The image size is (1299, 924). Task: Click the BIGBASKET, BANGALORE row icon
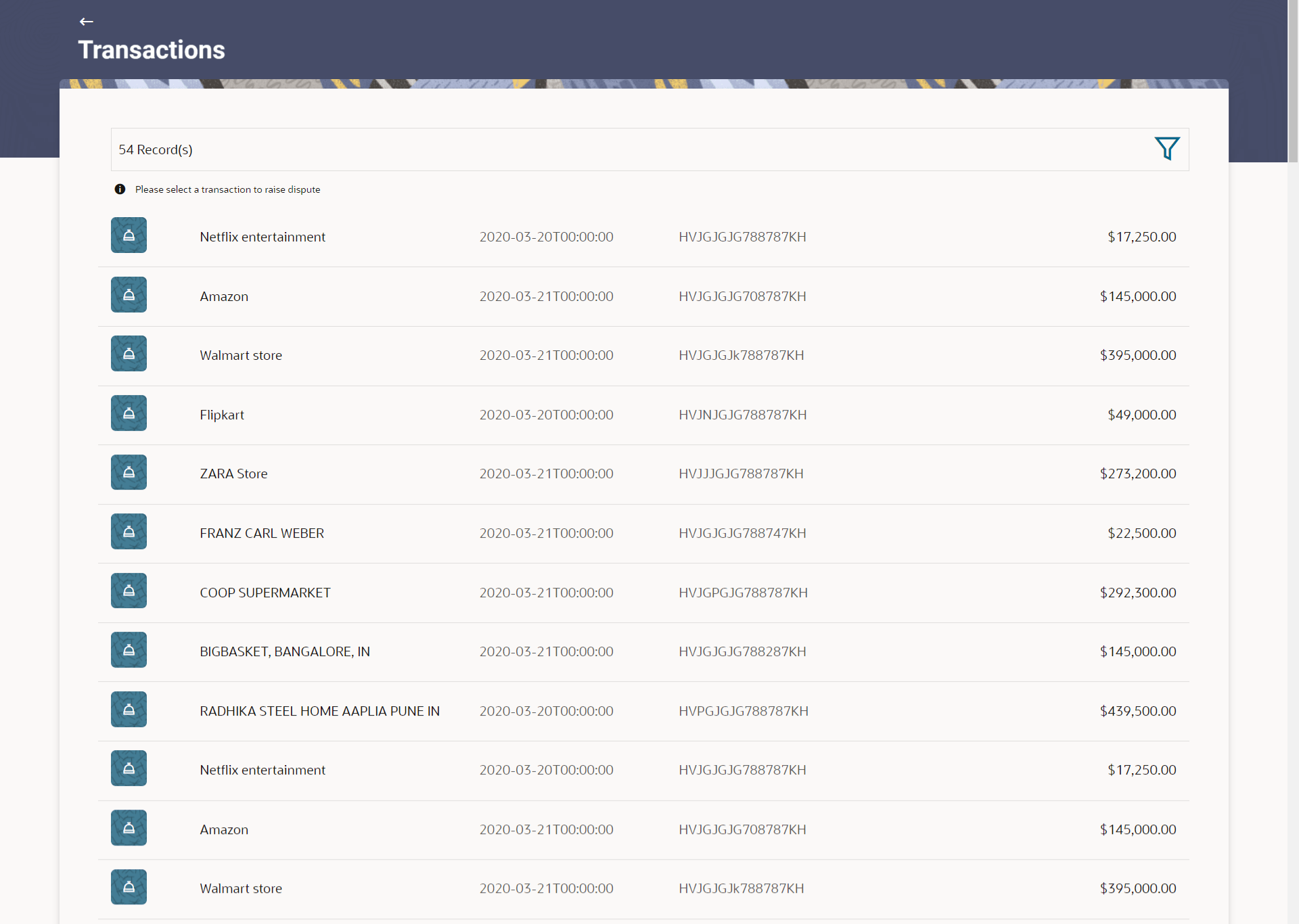coord(129,650)
